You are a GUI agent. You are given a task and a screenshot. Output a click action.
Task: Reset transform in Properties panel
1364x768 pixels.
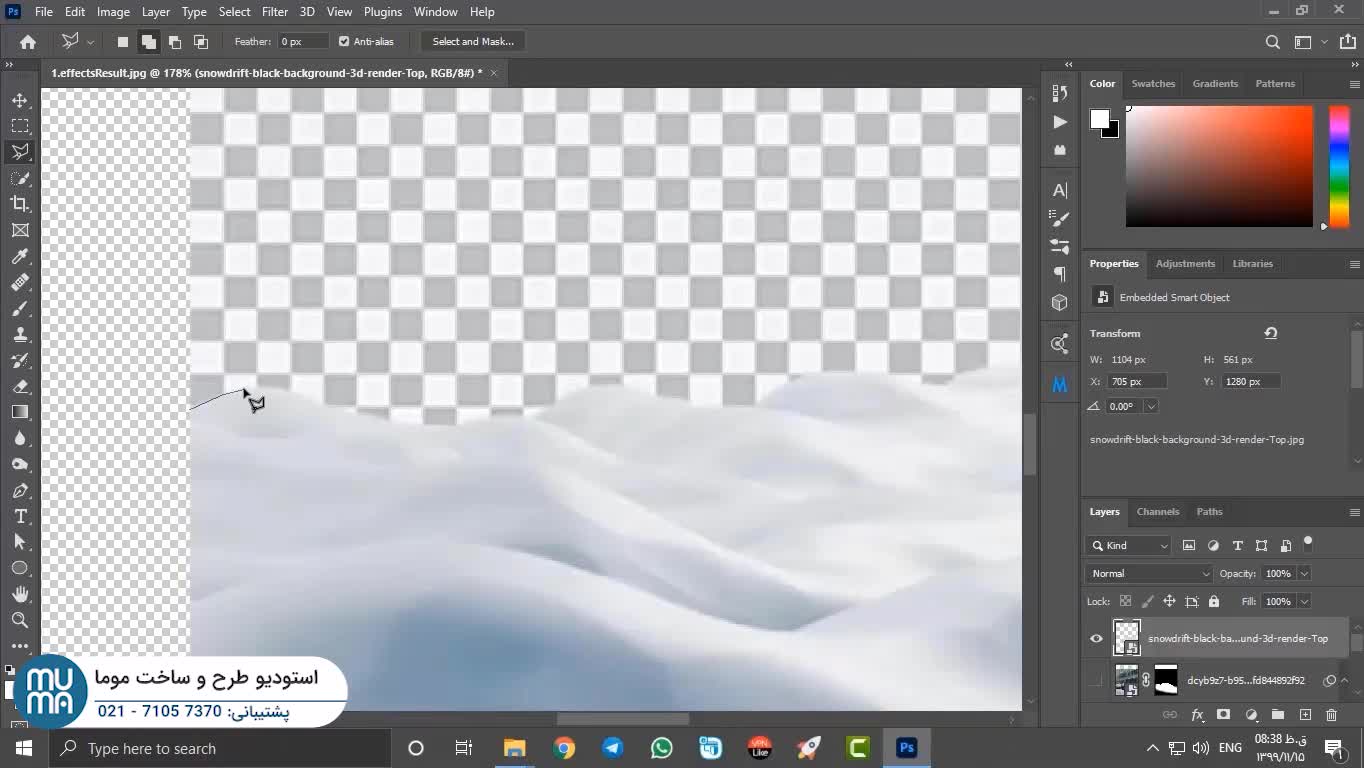point(1270,333)
